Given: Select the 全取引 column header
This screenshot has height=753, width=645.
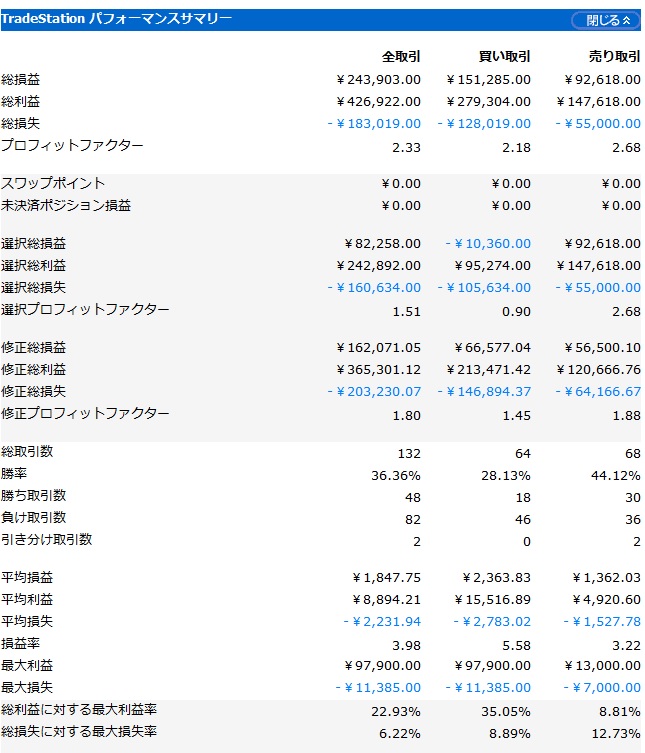Looking at the screenshot, I should coord(401,57).
